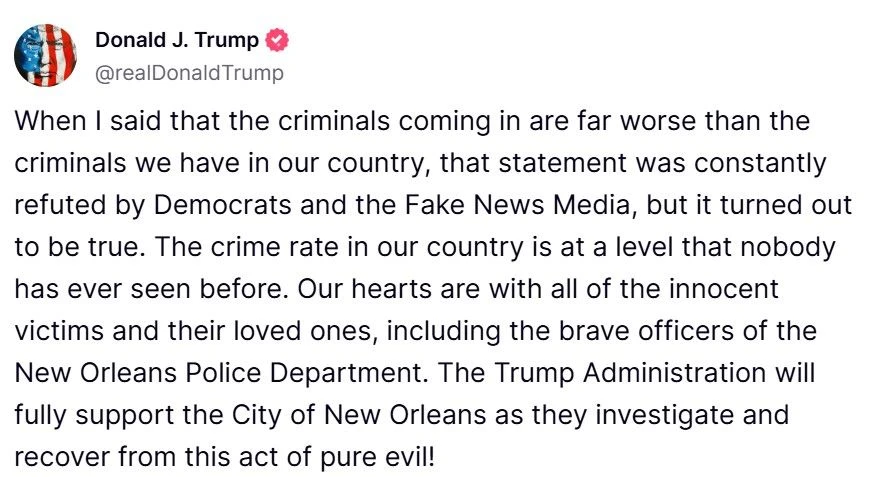
Task: Open the flag-painted profile avatar
Action: pyautogui.click(x=45, y=55)
